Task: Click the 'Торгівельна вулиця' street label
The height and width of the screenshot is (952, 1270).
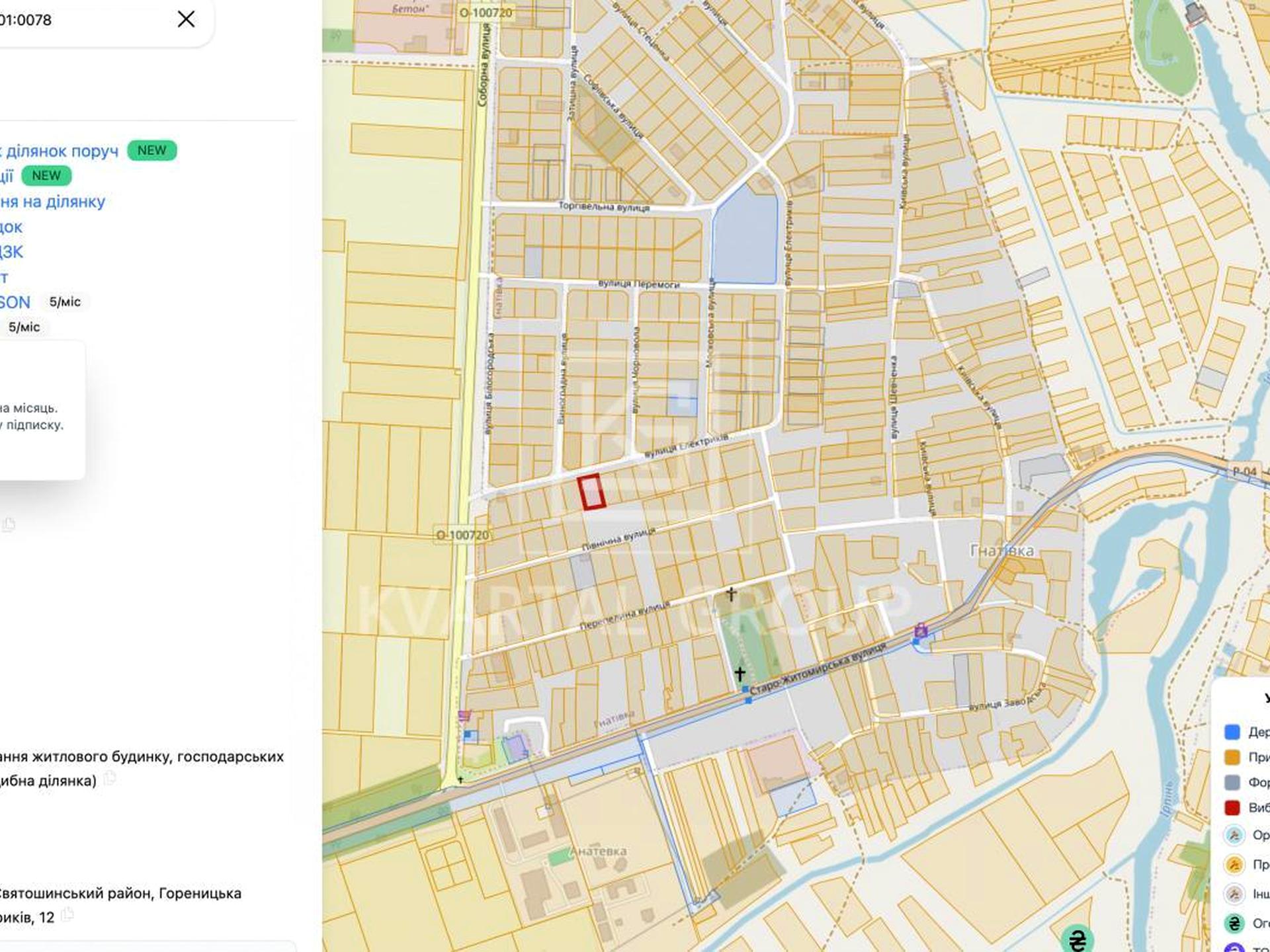Action: coord(604,207)
